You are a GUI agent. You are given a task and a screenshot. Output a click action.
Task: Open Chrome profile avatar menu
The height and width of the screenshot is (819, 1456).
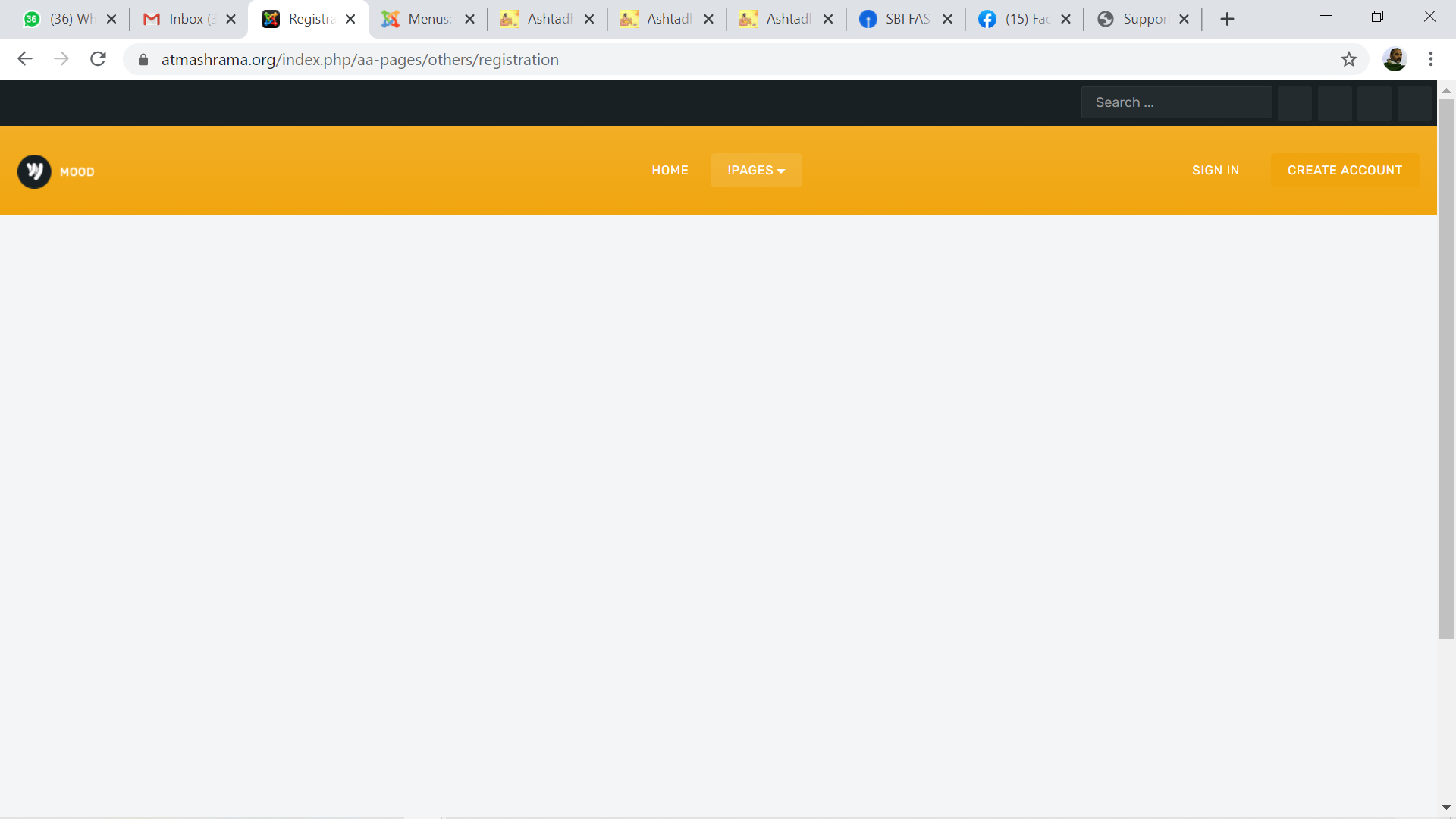click(x=1394, y=59)
